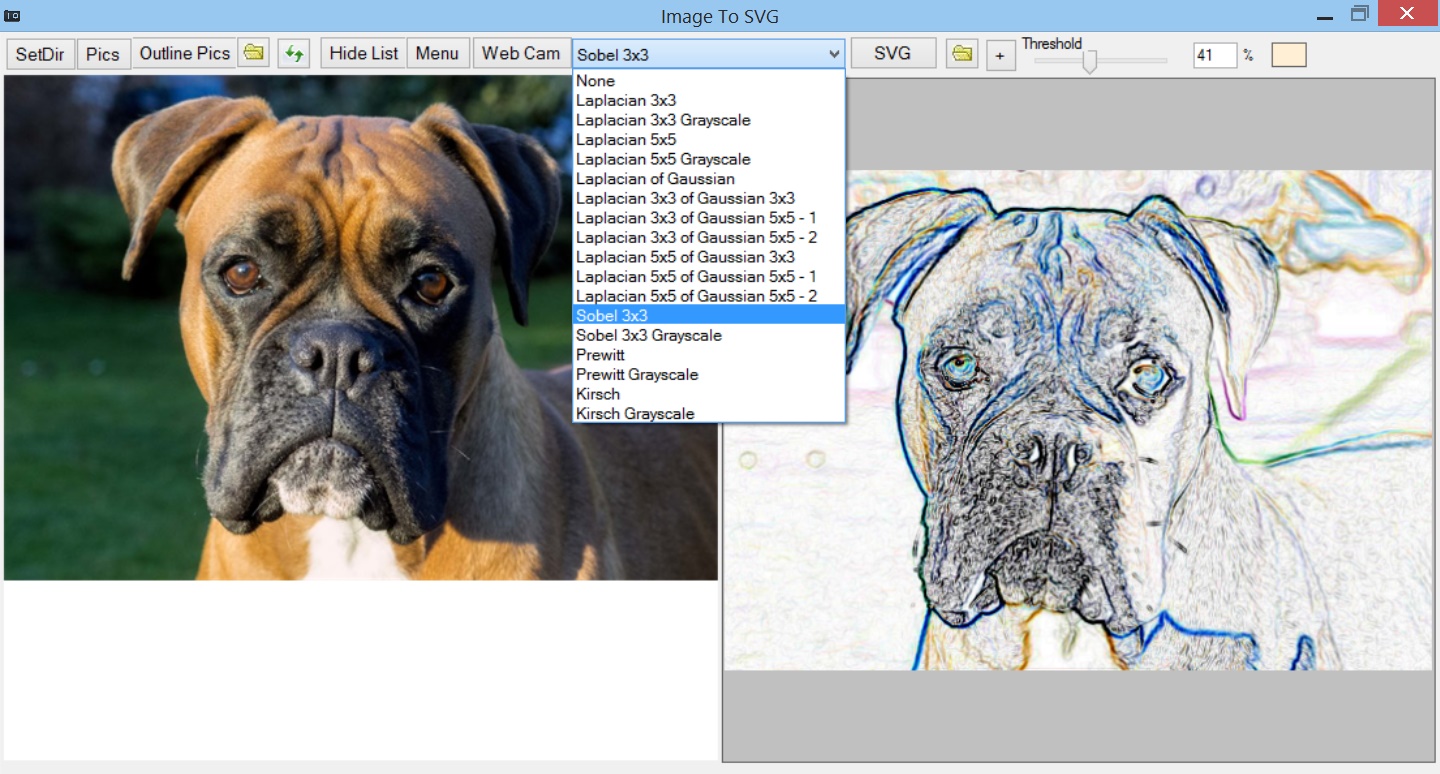Select the Laplacian 3x3 filter option
The image size is (1440, 774).
click(709, 100)
